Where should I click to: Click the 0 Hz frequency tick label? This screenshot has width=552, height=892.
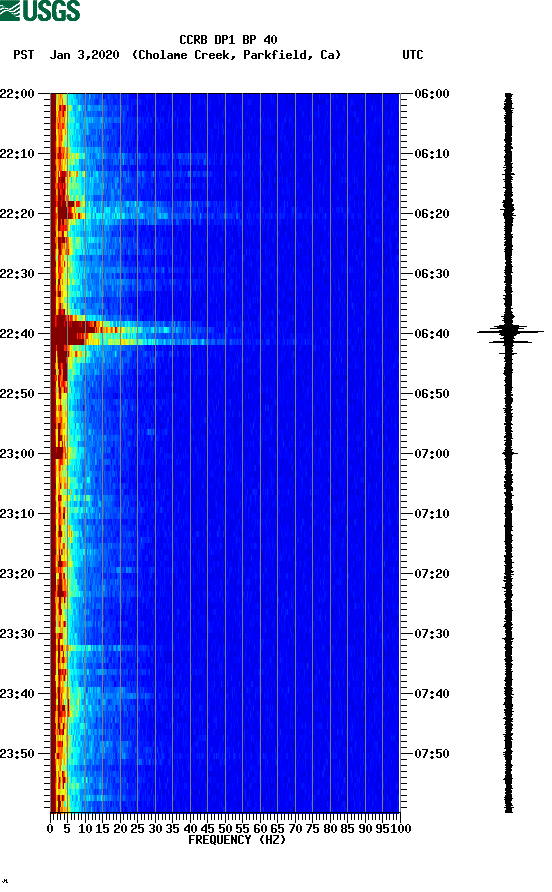(50, 829)
